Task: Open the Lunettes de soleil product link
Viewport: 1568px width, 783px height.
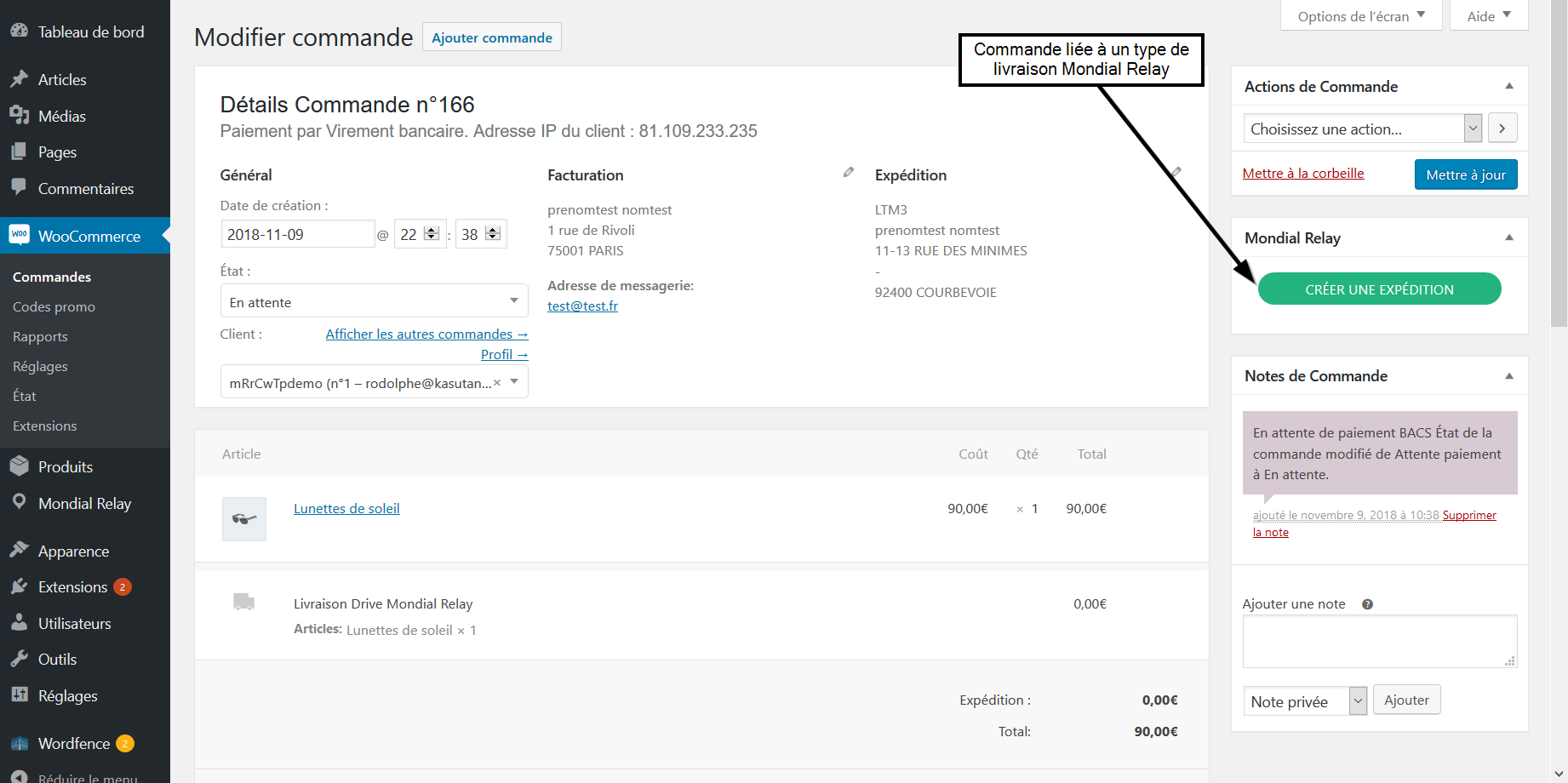Action: coord(346,508)
